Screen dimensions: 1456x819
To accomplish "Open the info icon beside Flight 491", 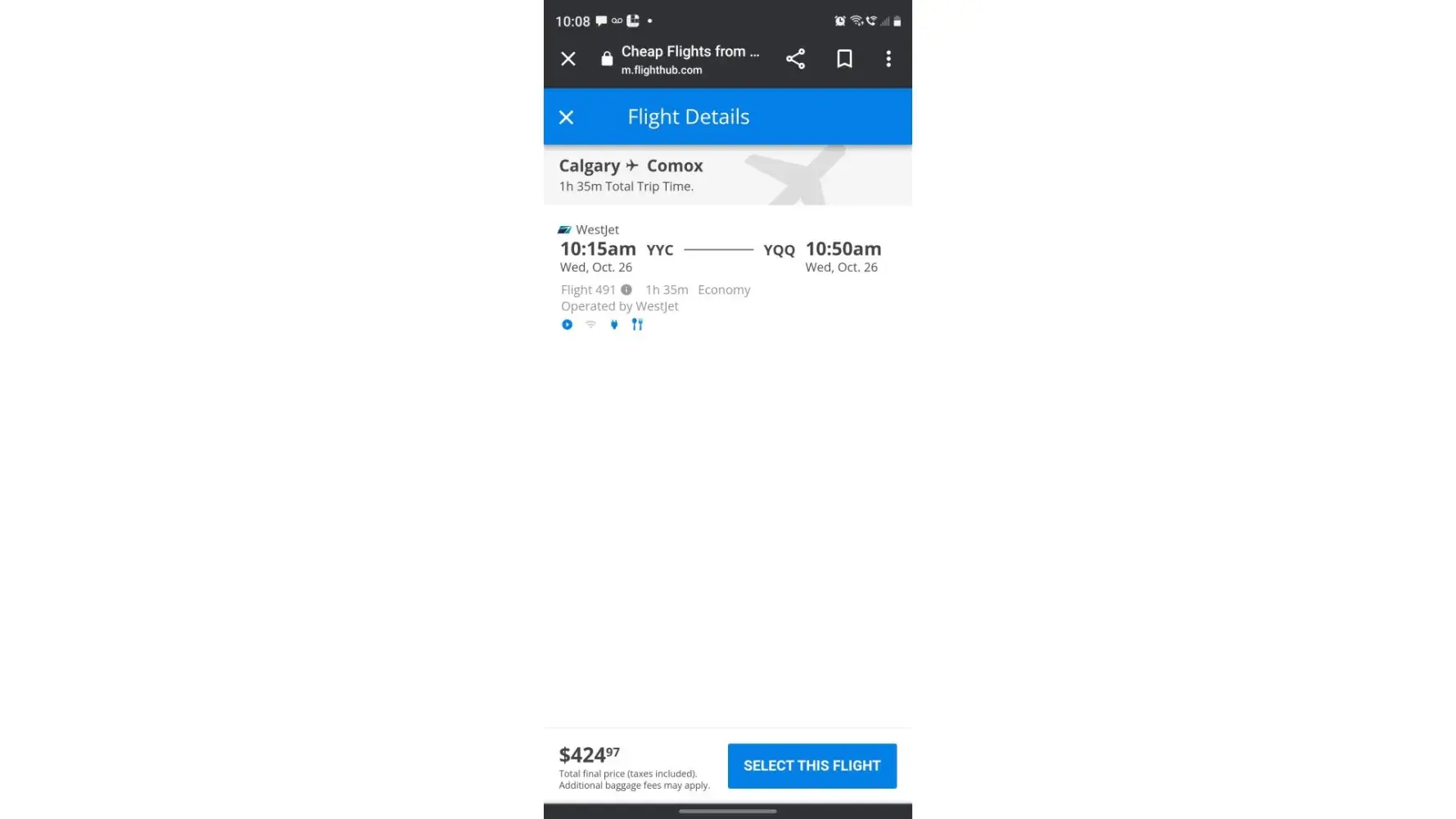I will (x=626, y=290).
